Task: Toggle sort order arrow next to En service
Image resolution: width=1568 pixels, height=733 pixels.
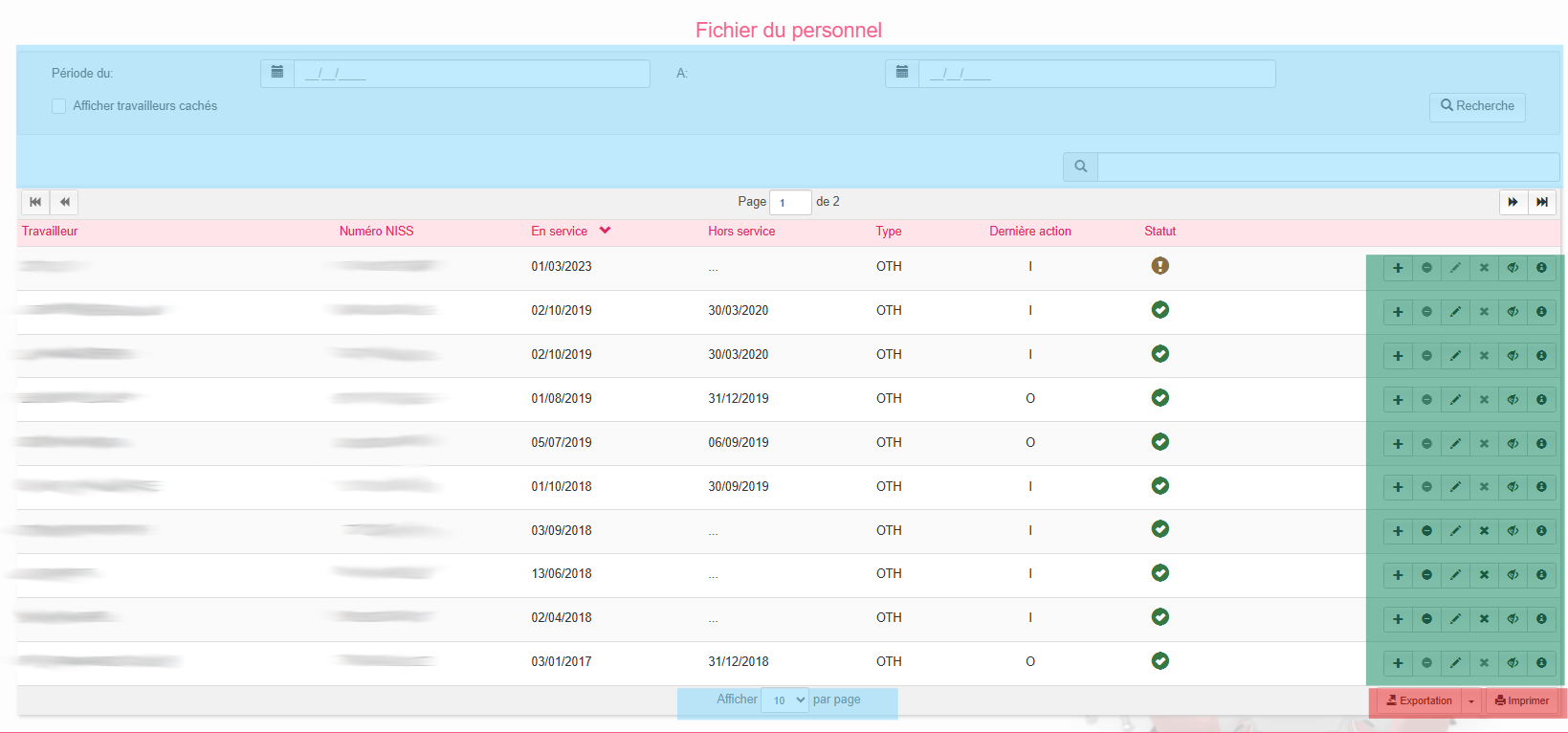Action: [605, 231]
